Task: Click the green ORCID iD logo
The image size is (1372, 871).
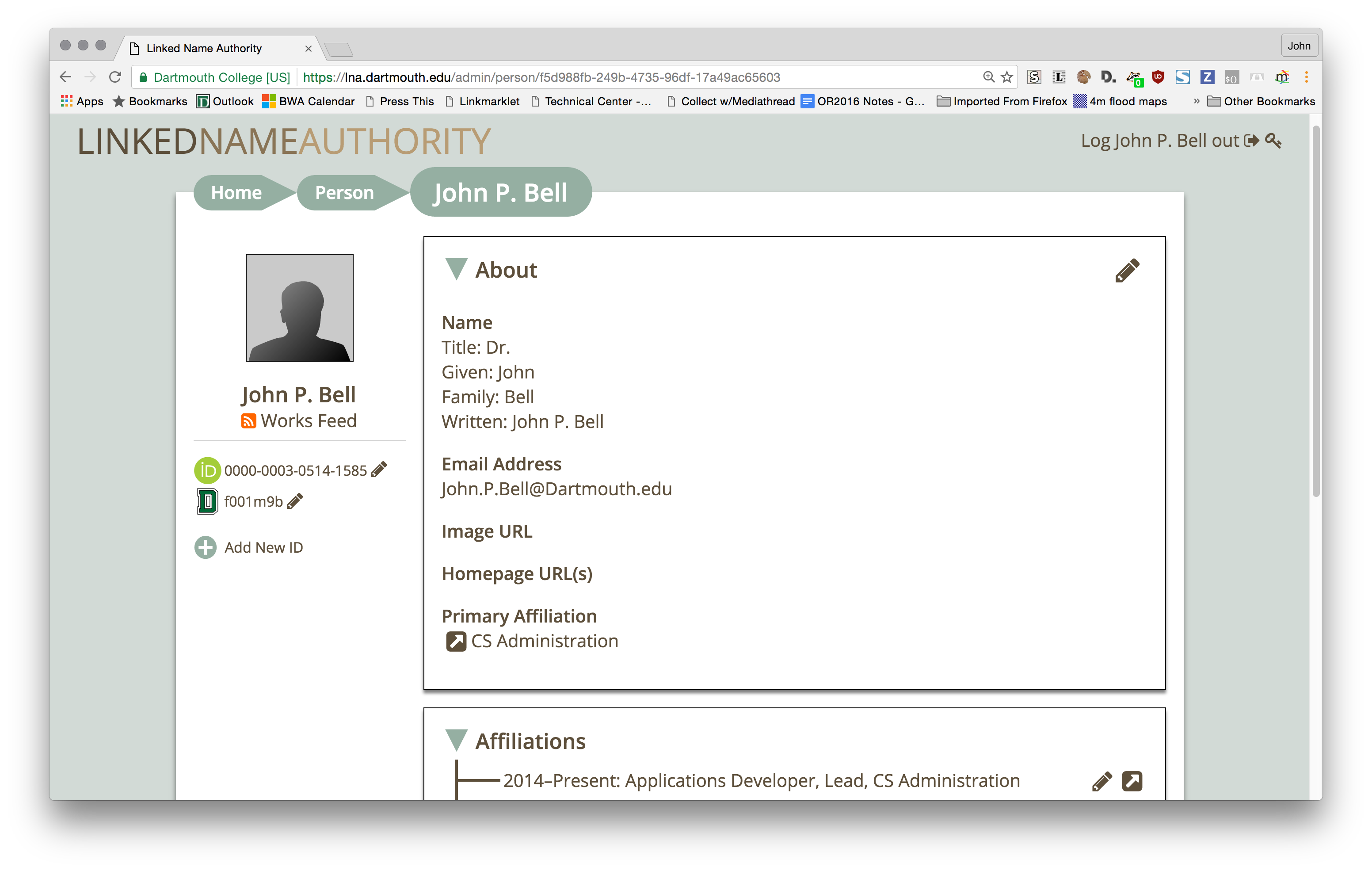Action: point(207,470)
